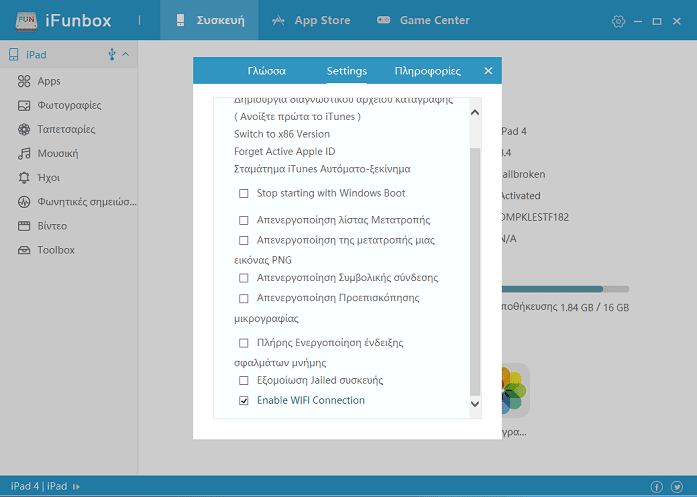Check Απενεργοποίηση Συμβολικής σύνδεσης
The image size is (697, 497).
coord(244,278)
